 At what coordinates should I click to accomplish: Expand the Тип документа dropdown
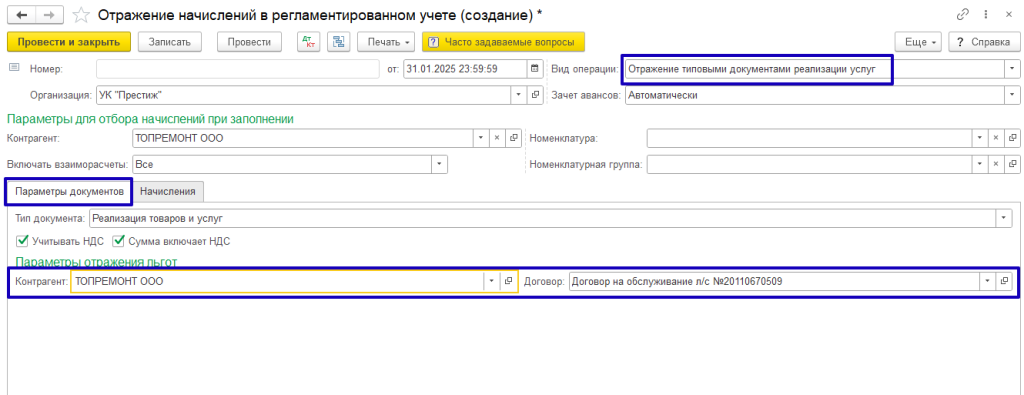1004,218
